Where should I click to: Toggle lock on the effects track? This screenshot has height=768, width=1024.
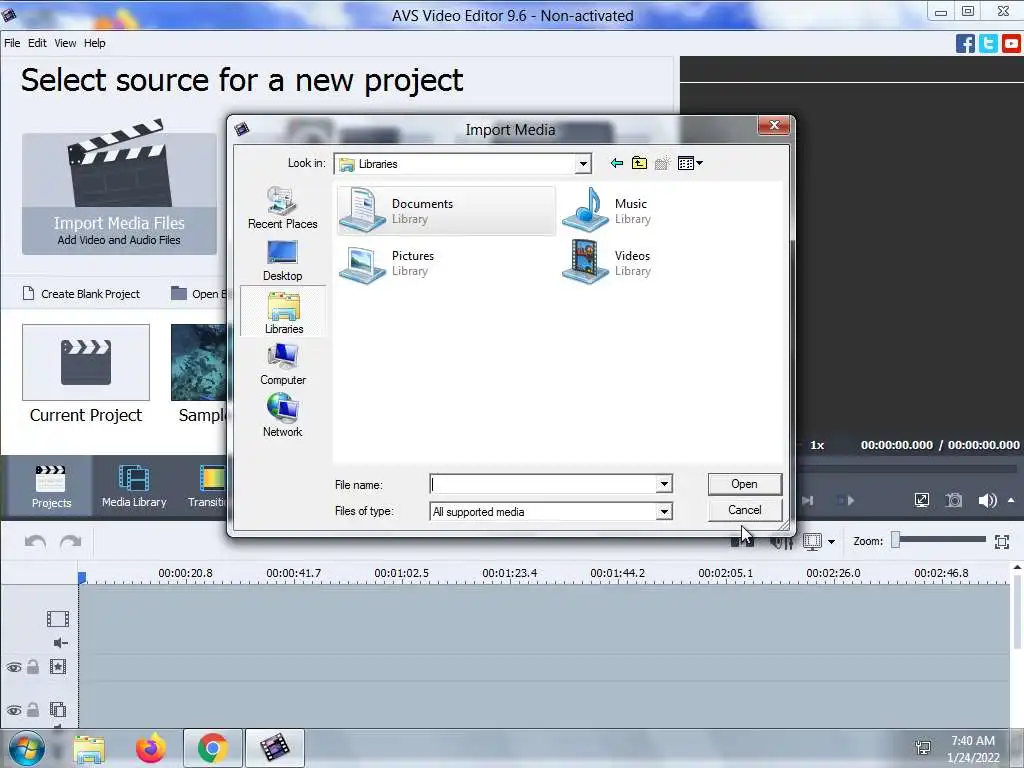pyautogui.click(x=33, y=667)
